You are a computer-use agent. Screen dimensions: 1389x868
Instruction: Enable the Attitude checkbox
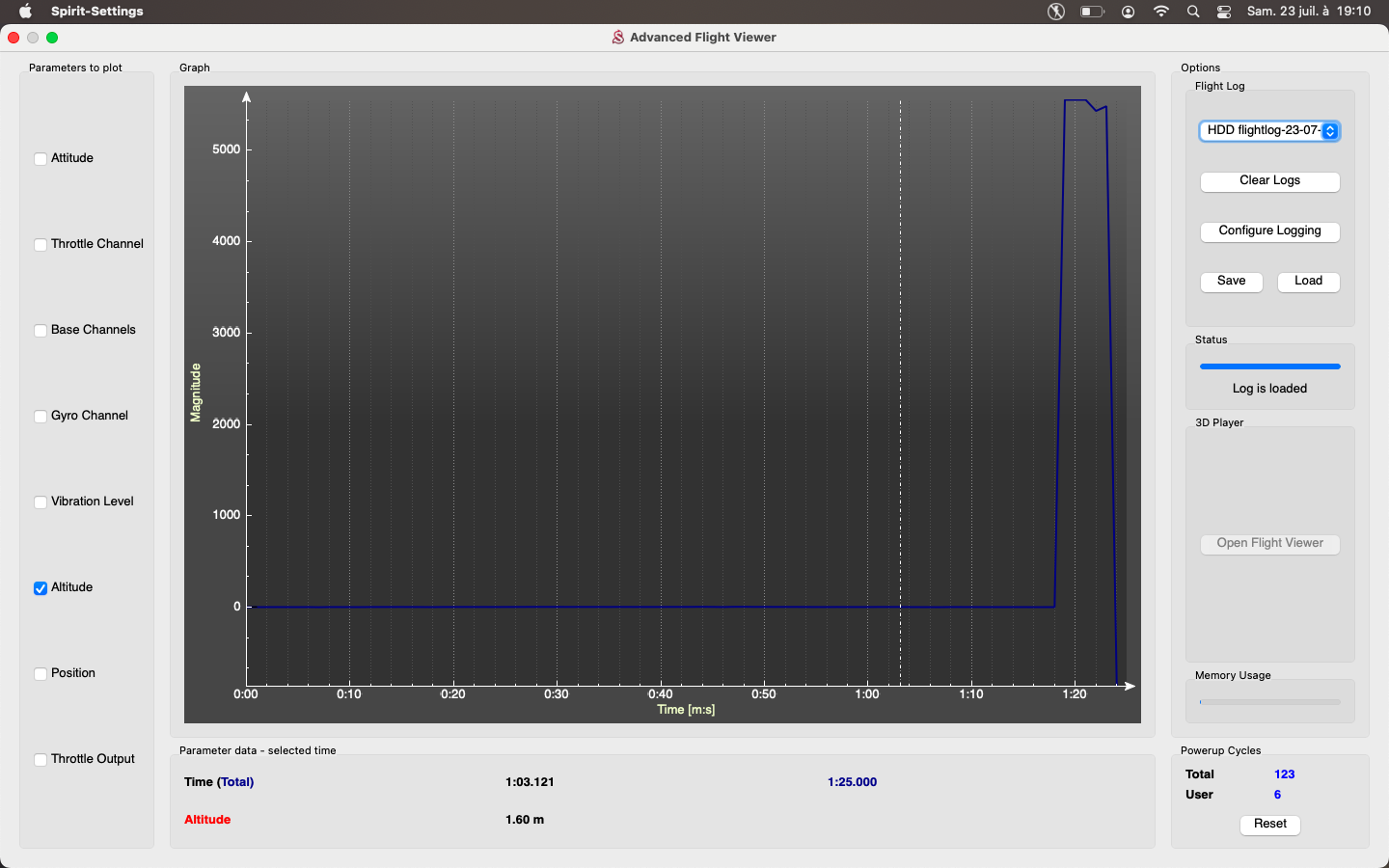click(41, 159)
